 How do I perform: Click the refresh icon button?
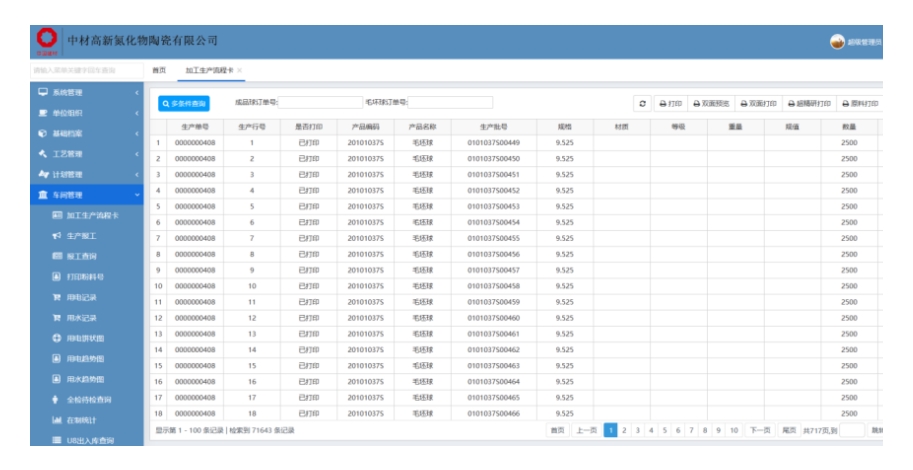pos(642,104)
